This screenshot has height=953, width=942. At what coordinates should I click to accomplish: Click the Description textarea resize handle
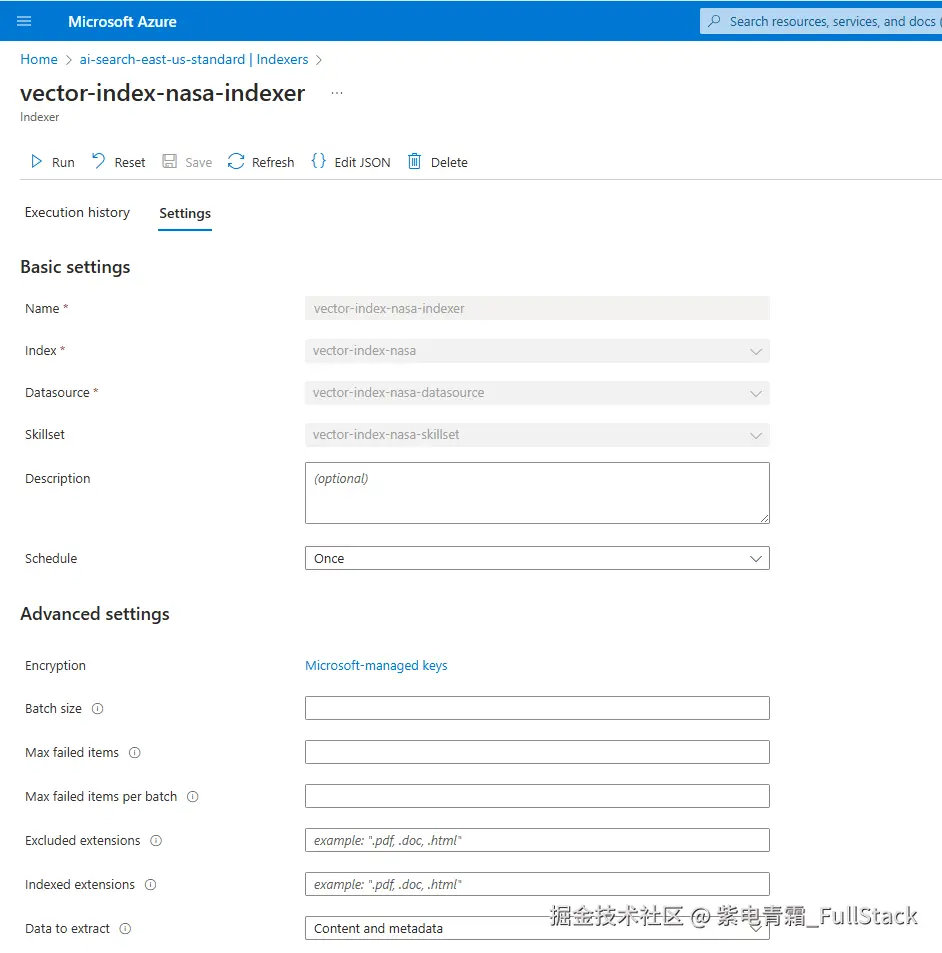click(x=765, y=518)
